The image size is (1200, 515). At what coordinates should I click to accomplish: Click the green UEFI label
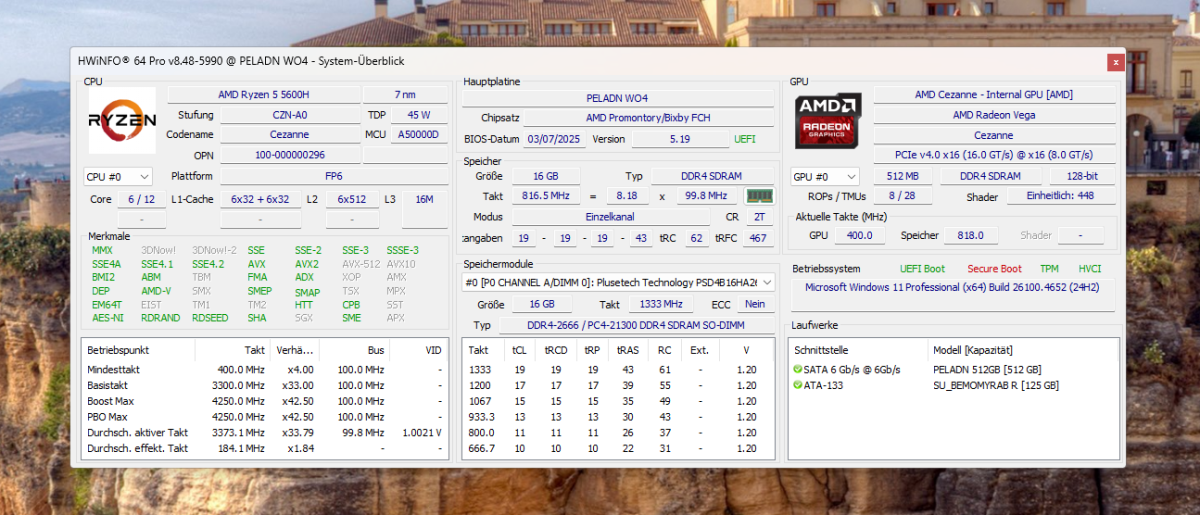745,139
